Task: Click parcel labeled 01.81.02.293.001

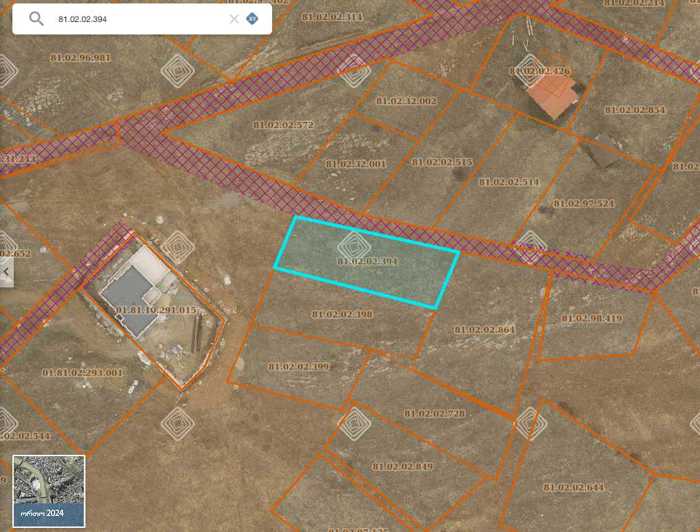Action: click(82, 373)
